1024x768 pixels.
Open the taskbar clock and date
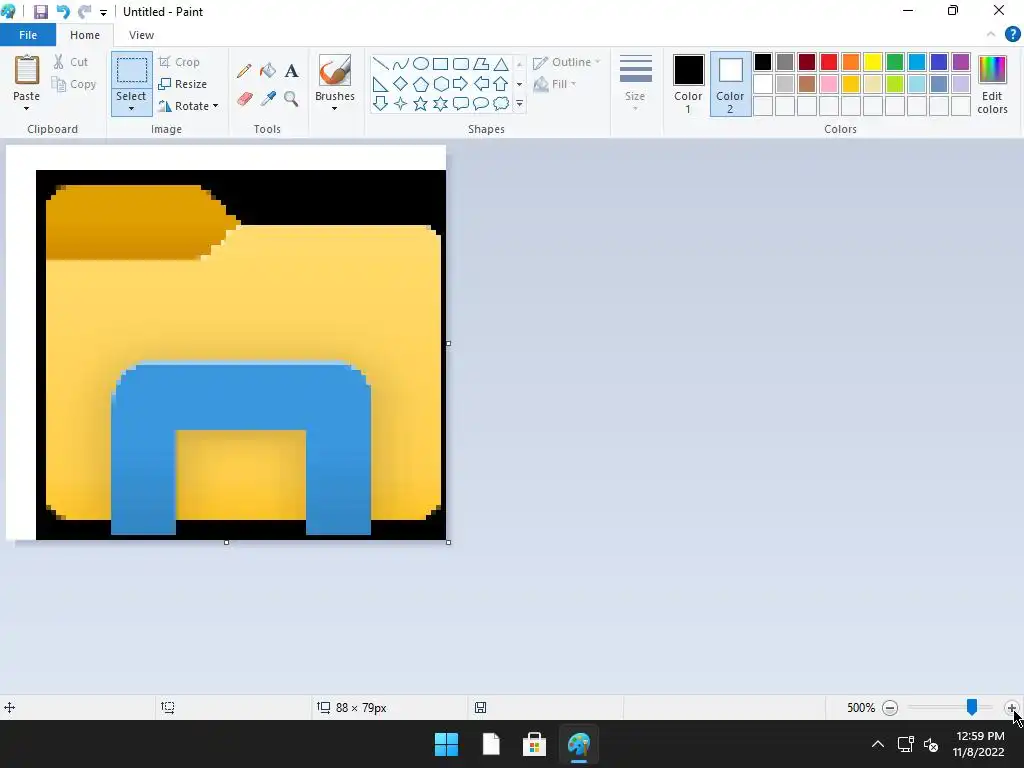pyautogui.click(x=979, y=744)
